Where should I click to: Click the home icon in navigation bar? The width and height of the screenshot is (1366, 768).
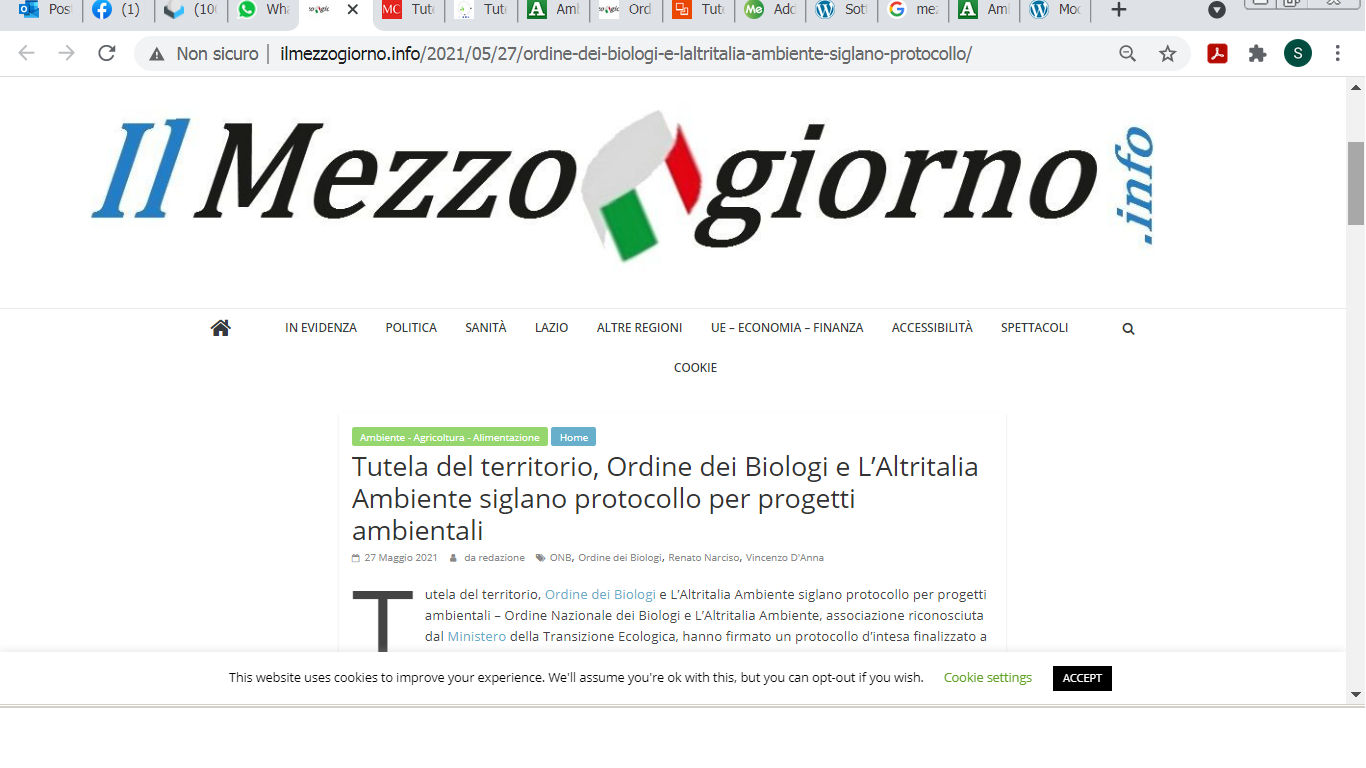(x=221, y=328)
